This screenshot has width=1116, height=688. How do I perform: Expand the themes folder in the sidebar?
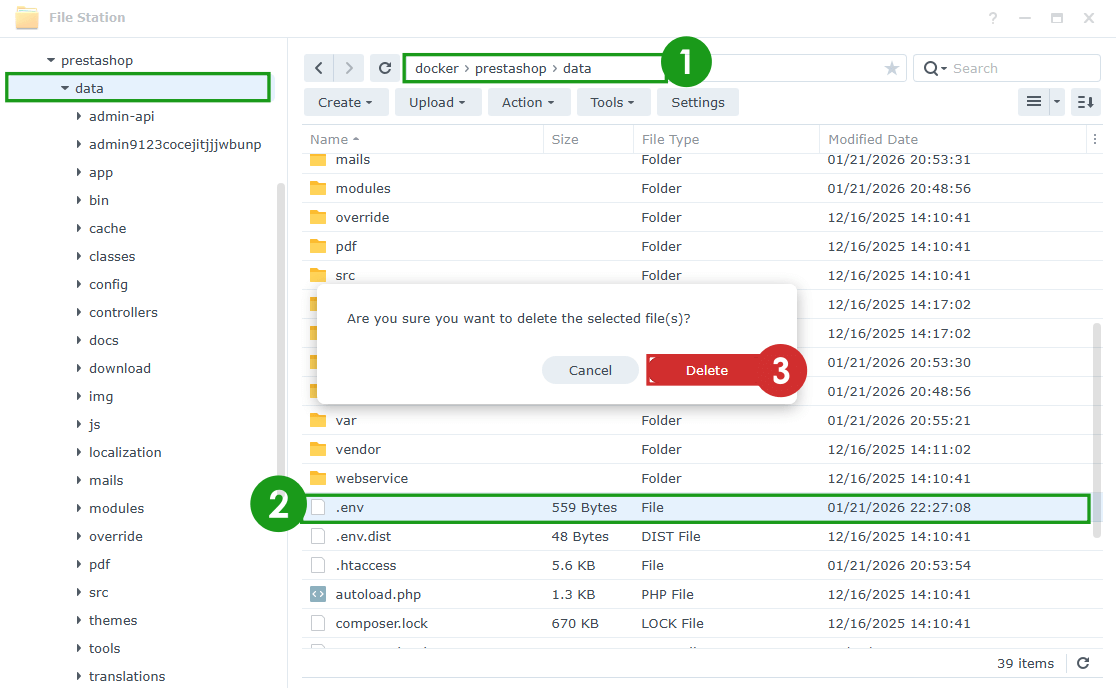coord(79,620)
